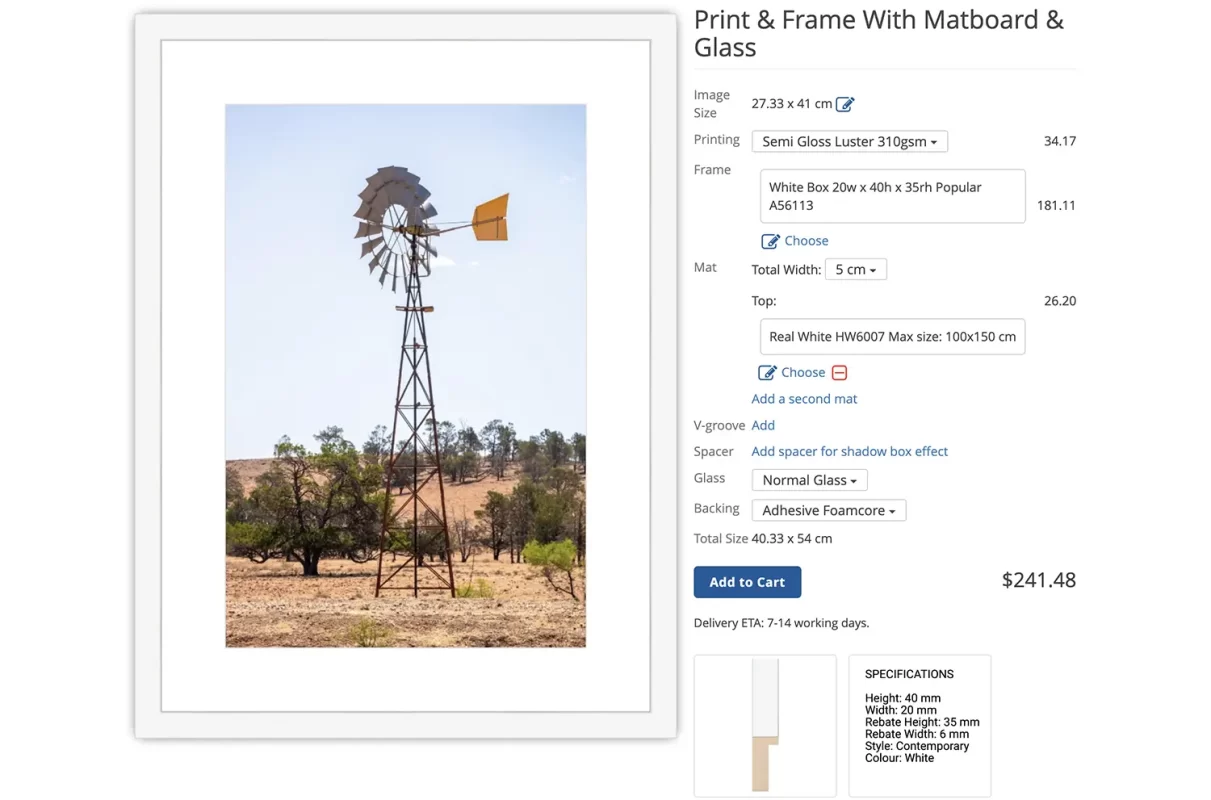This screenshot has height=800, width=1211.
Task: Click the Specifications info panel
Action: coord(919,725)
